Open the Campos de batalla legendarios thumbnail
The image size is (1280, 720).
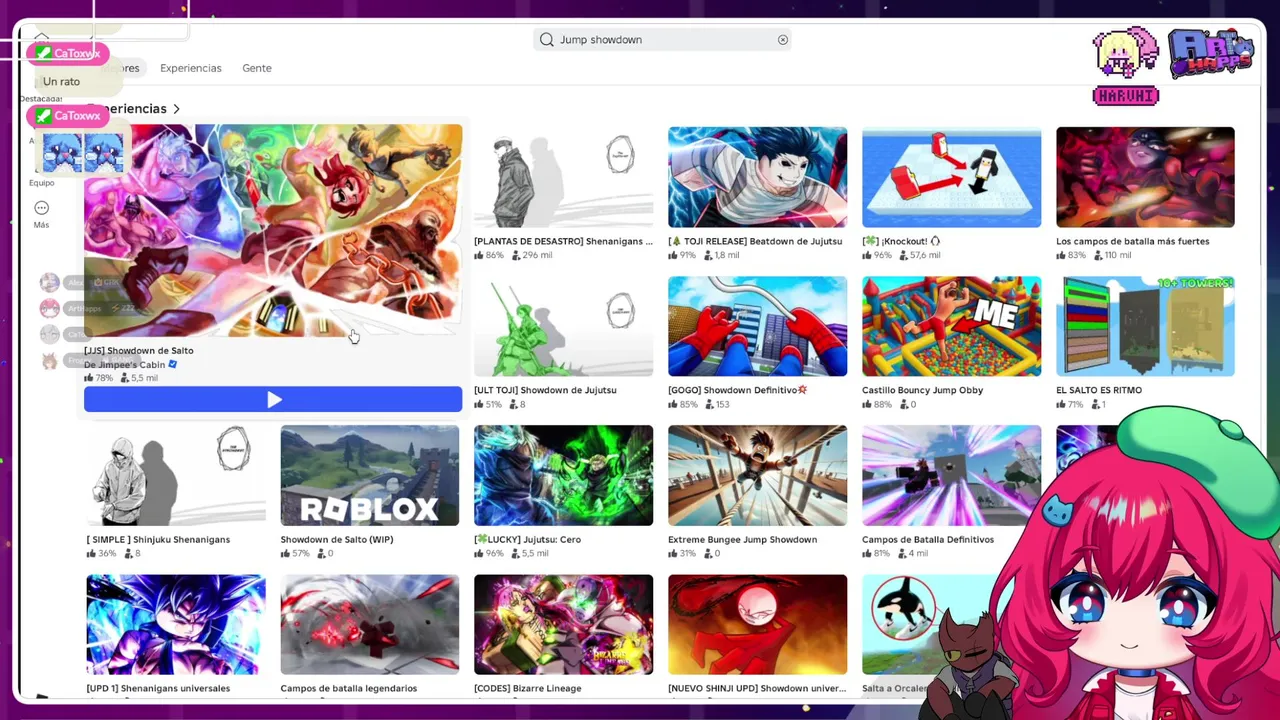[370, 624]
